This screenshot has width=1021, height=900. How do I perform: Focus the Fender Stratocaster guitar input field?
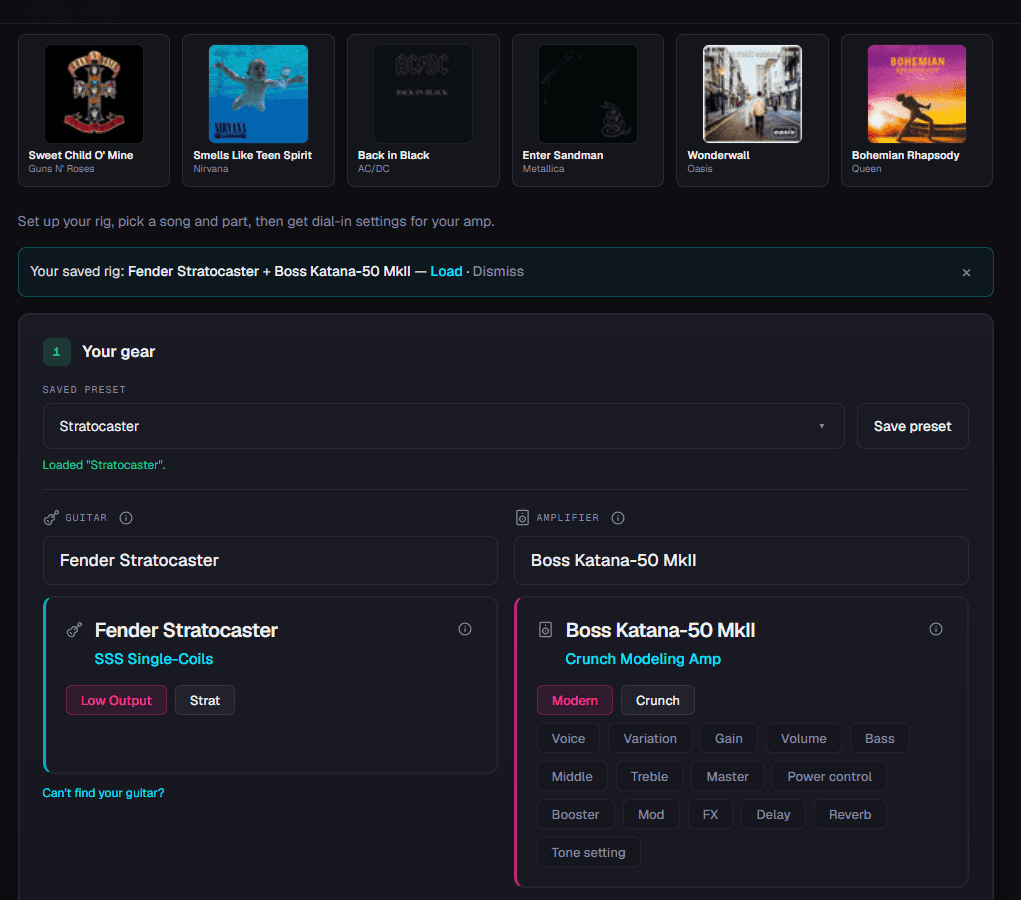(270, 560)
